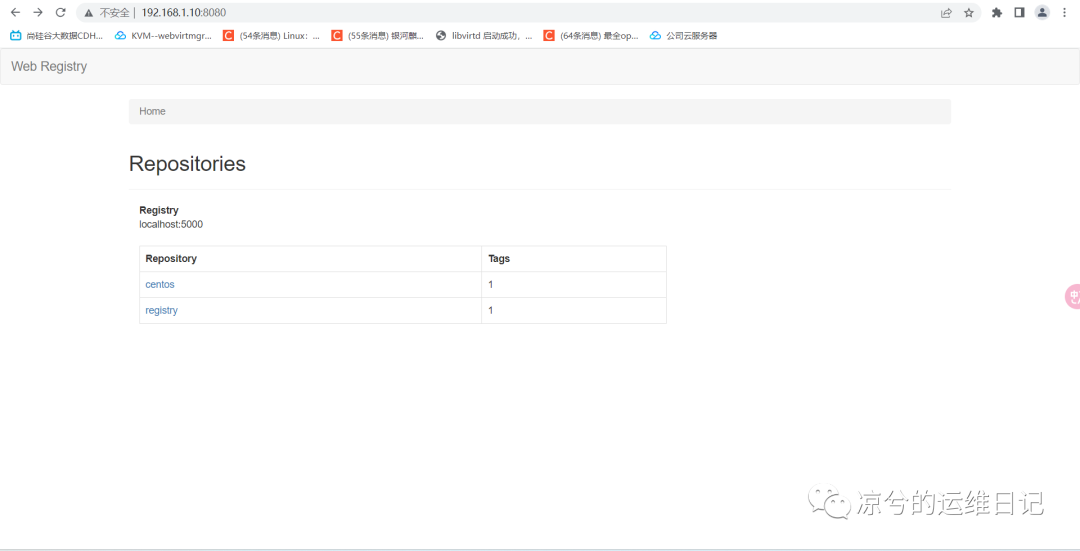1080x551 pixels.
Task: Toggle the side panel icon
Action: (x=1019, y=12)
